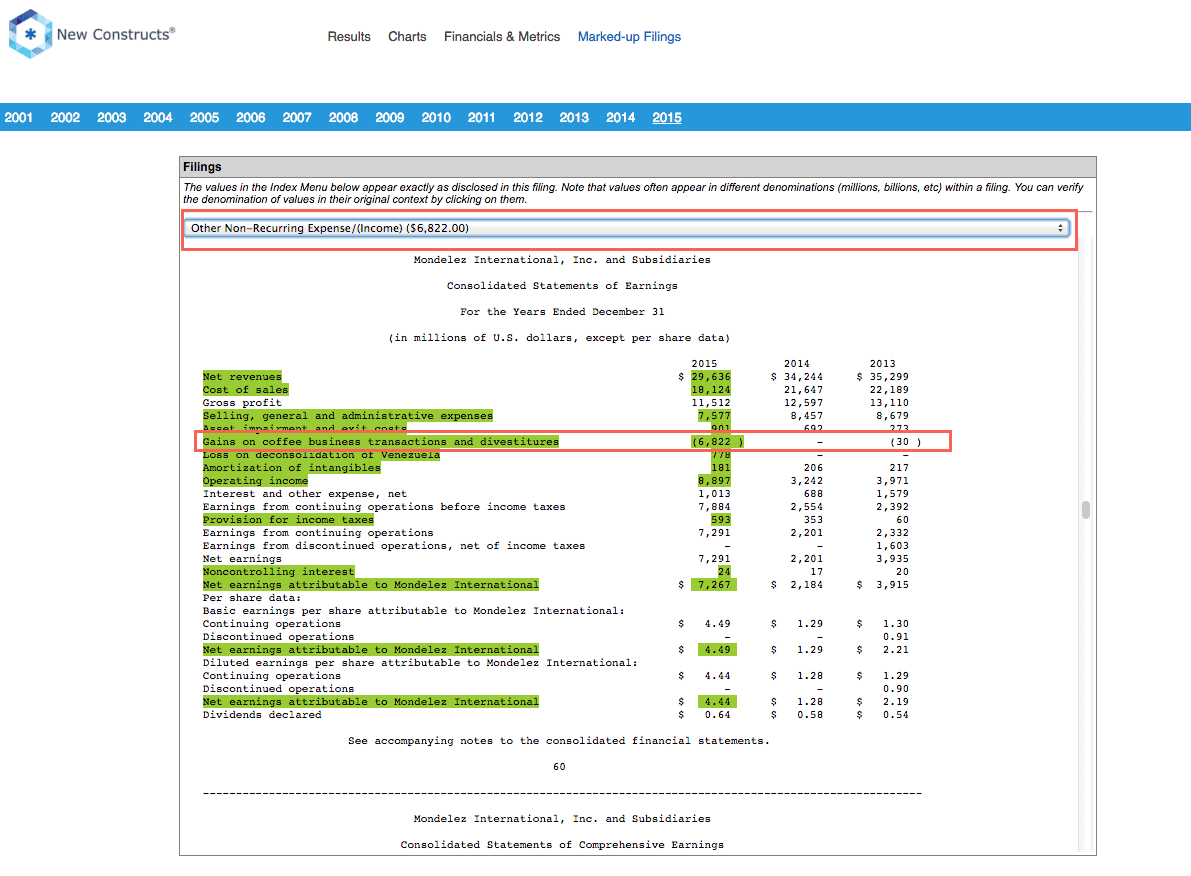
Task: Switch to year 2011
Action: click(482, 118)
